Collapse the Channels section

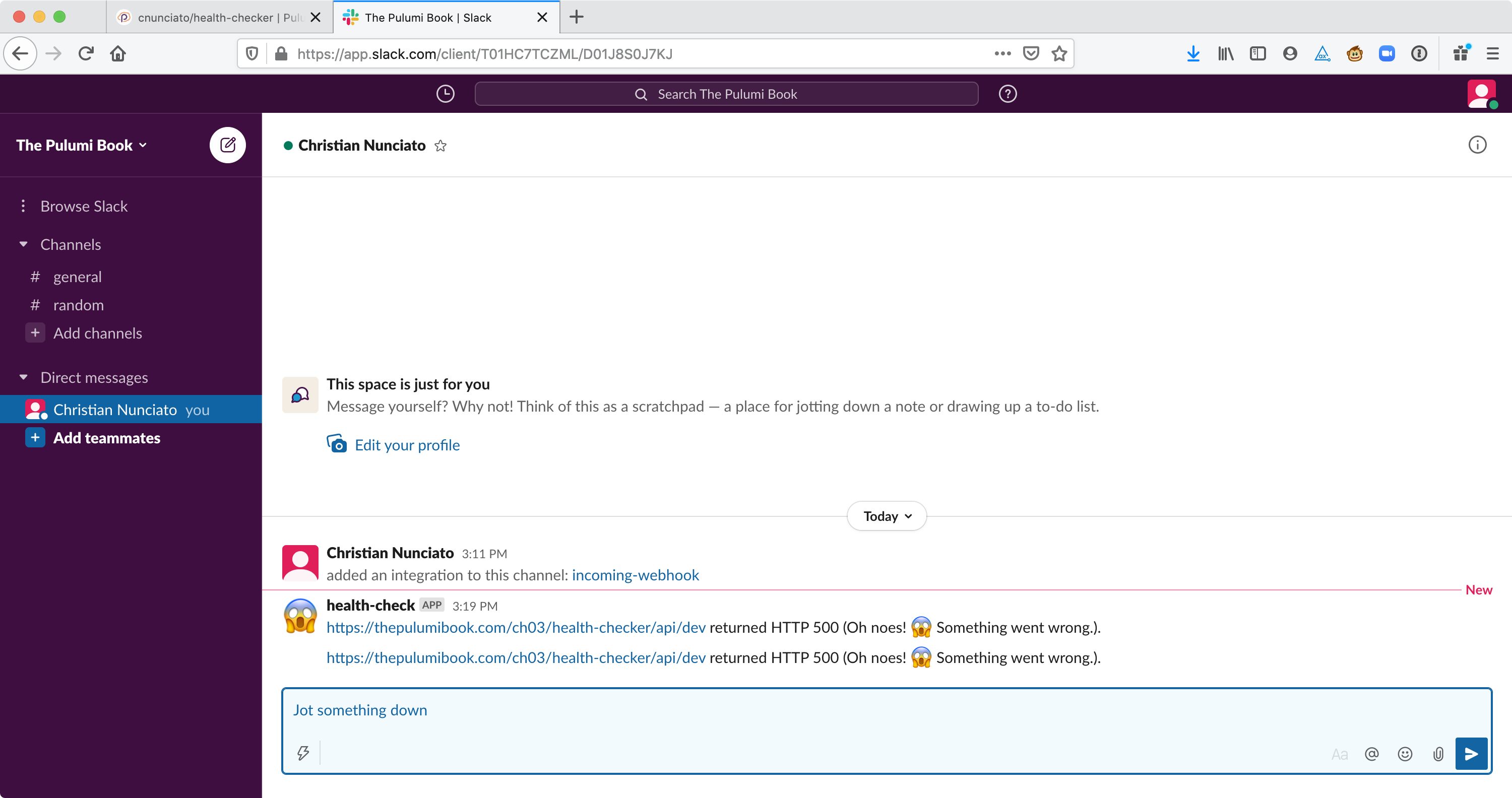click(x=24, y=244)
